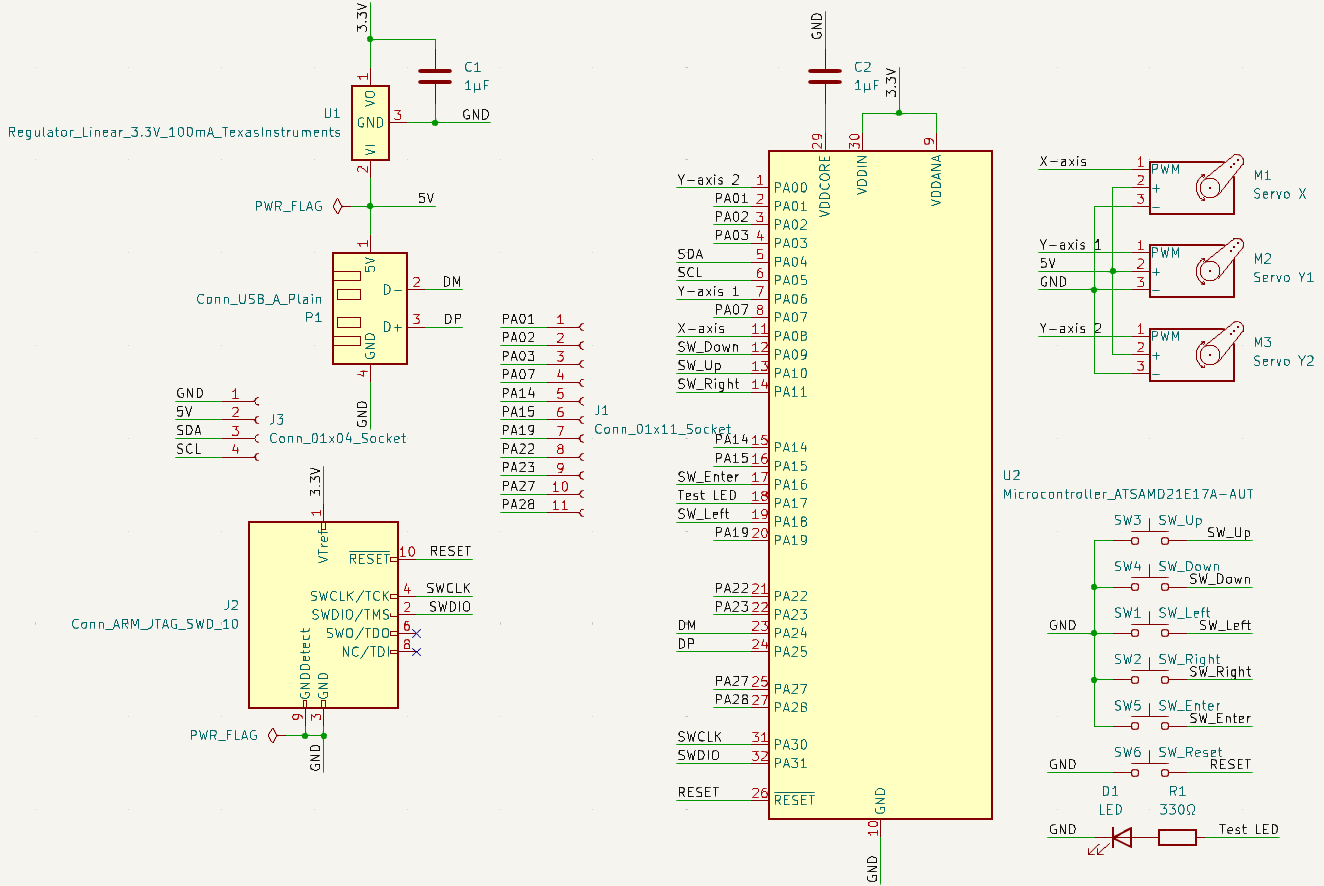Select the Microcontroller_ATSAMD21E17A-AUT value text
Screen dimensions: 1324x886
[1127, 494]
